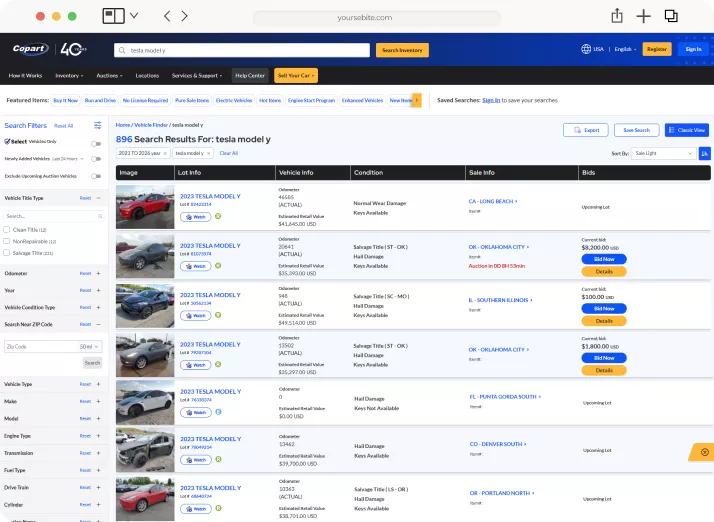This screenshot has height=522, width=714.
Task: Click Watch on the Oklahoma City $8,200 lot
Action: coord(196,266)
